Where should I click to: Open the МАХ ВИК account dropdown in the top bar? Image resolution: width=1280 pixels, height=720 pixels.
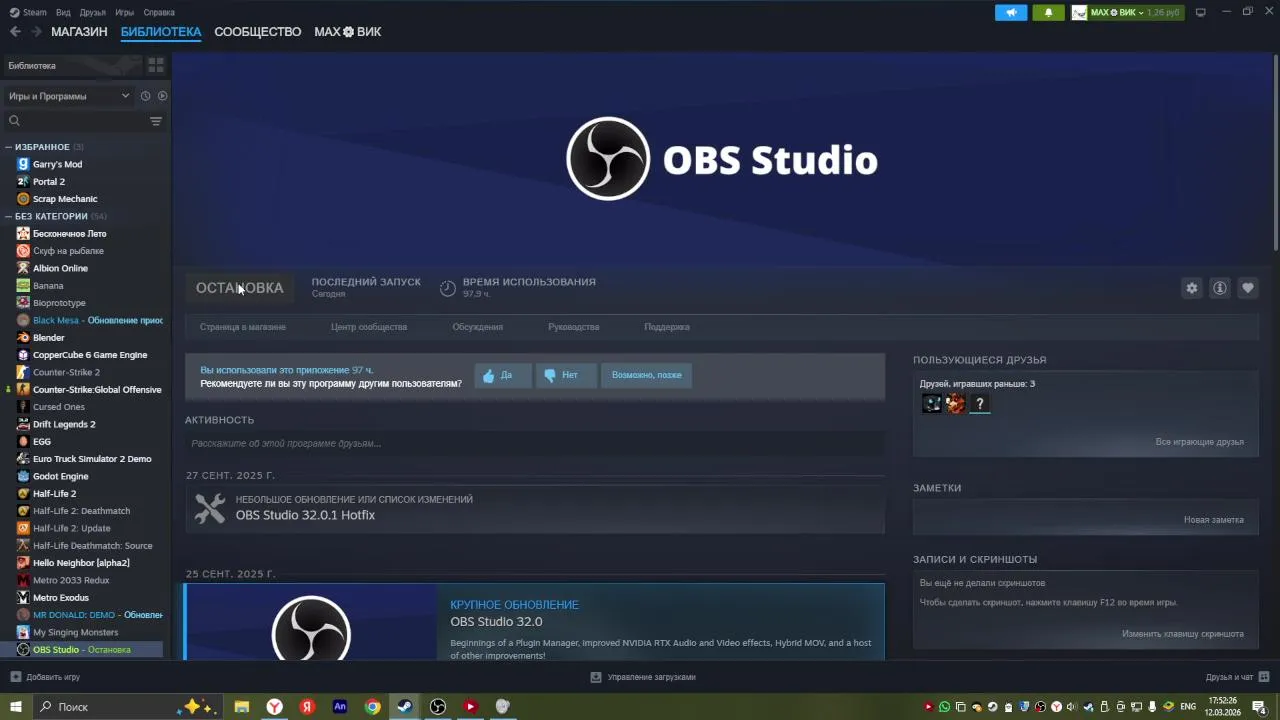[x=1127, y=12]
